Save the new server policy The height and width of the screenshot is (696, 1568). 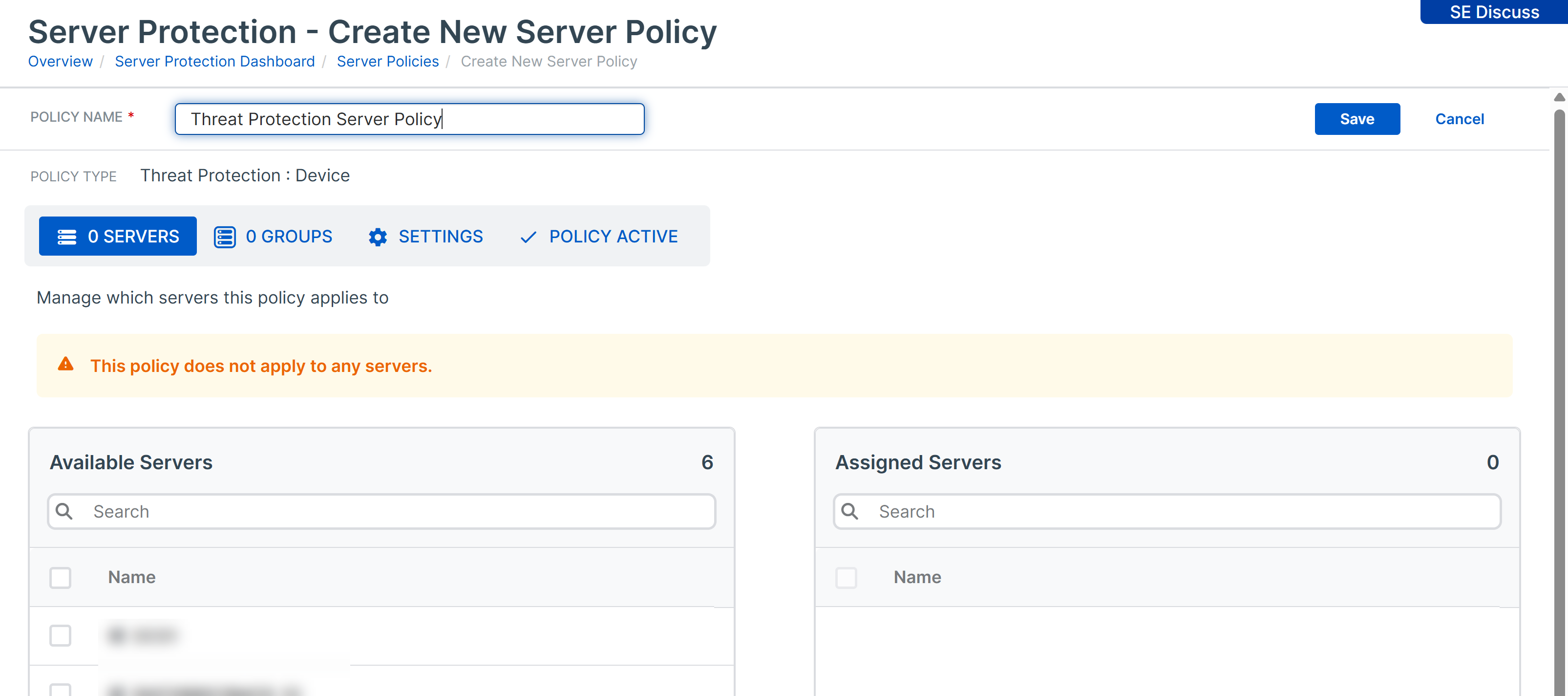click(x=1357, y=119)
